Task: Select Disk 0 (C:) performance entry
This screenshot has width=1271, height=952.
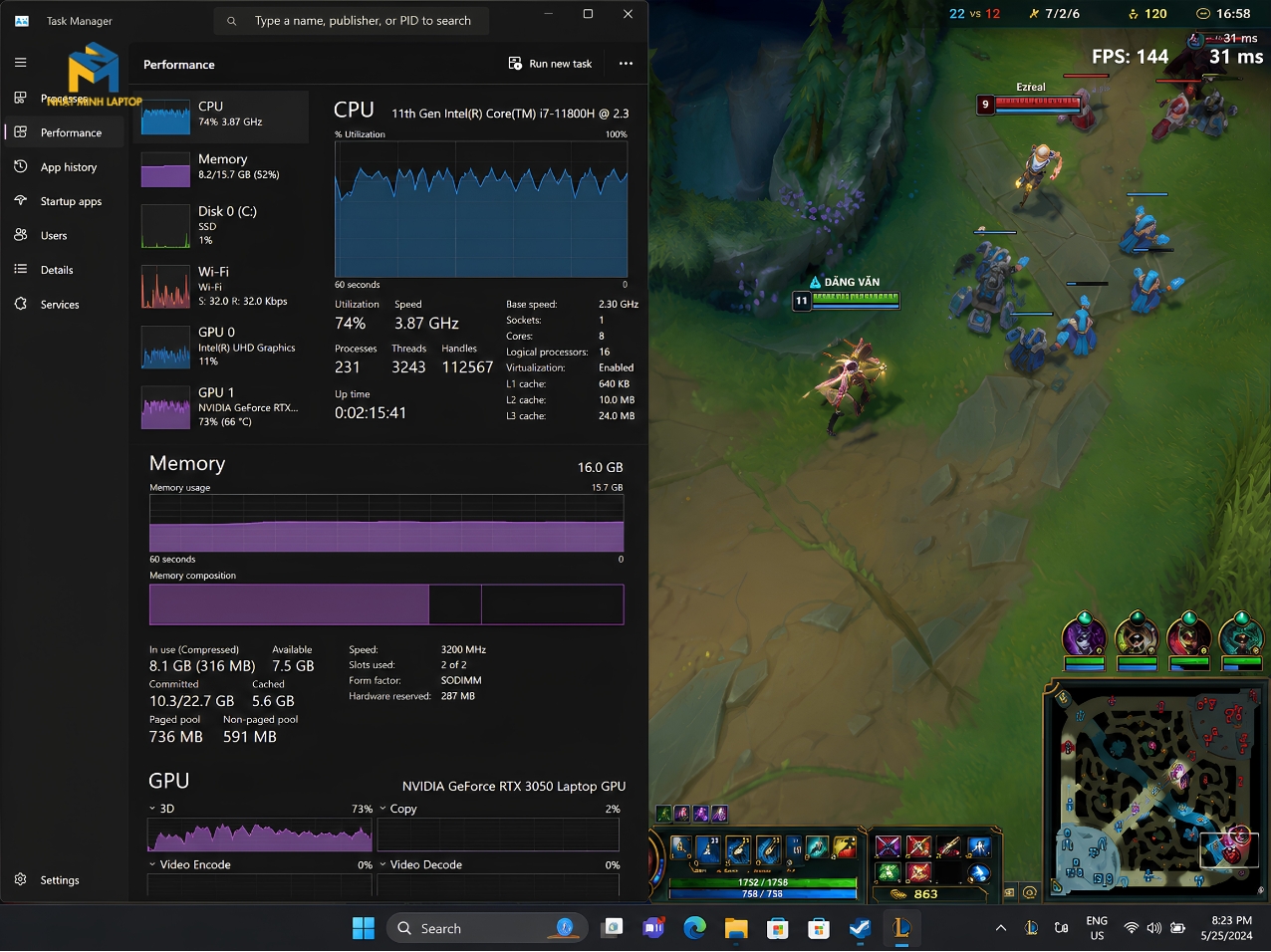Action: coord(221,225)
